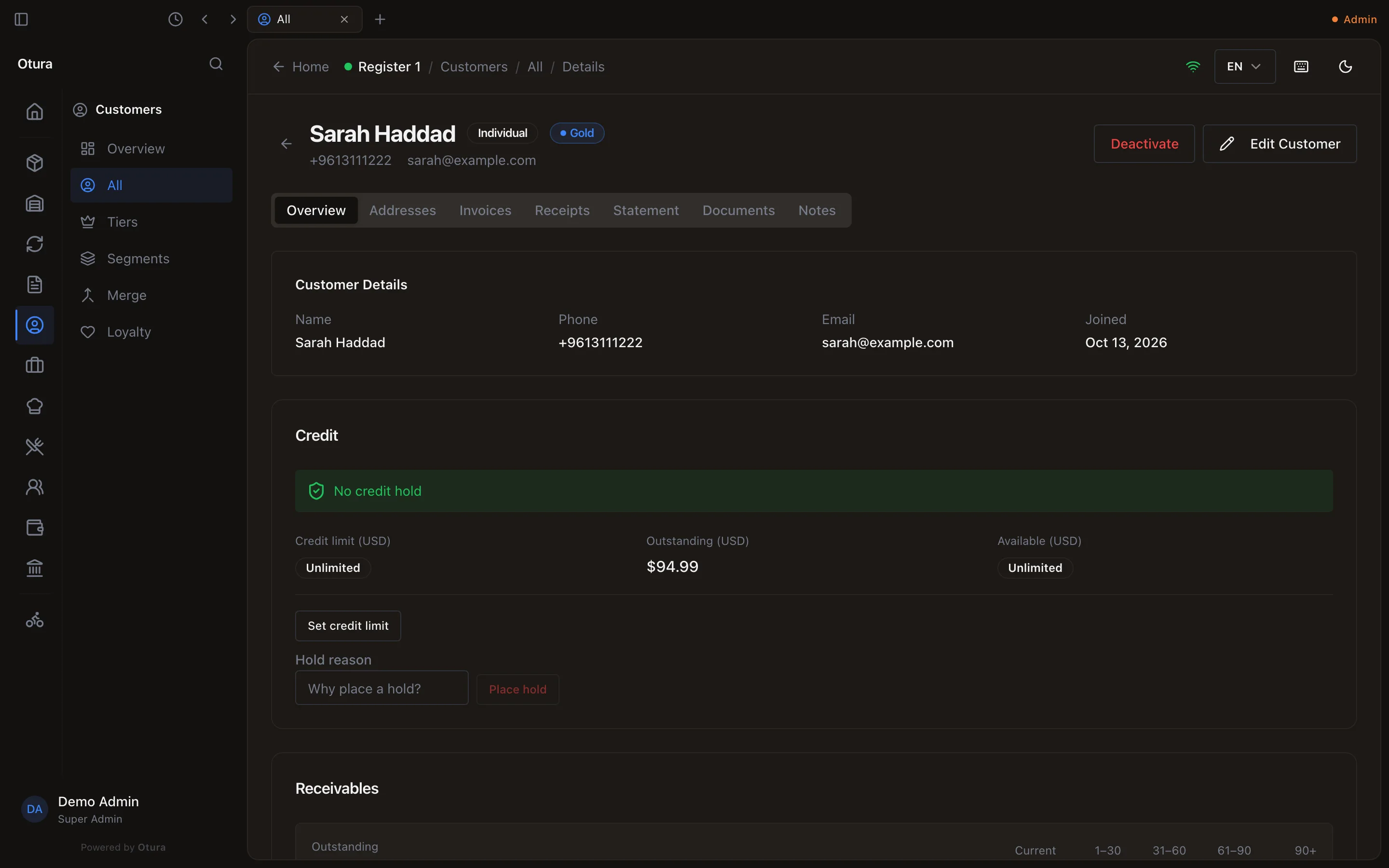Close the All tab
The image size is (1389, 868).
[x=344, y=19]
